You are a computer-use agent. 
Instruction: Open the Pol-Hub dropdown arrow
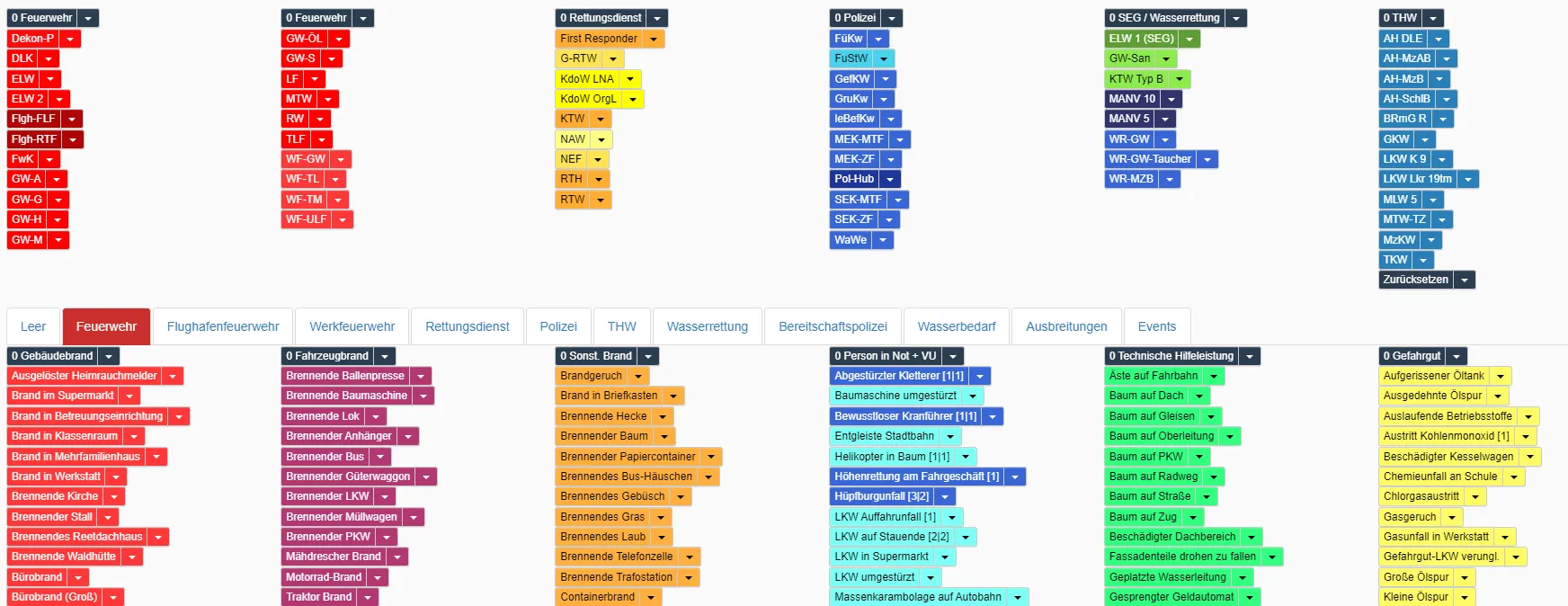pos(890,179)
